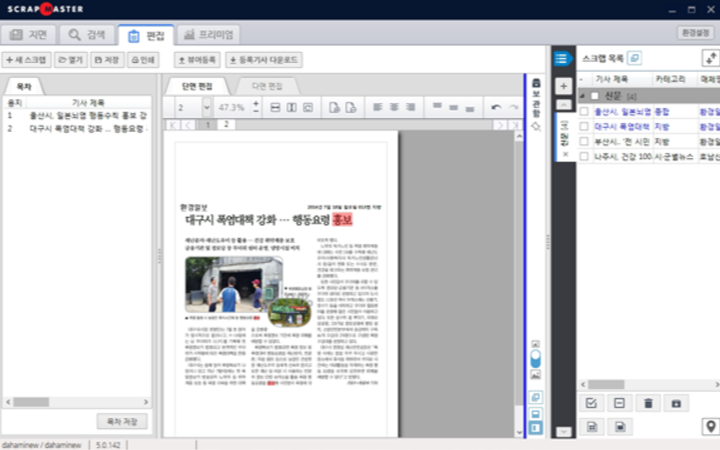The width and height of the screenshot is (720, 450).
Task: Click the up chevron in dark sidebar
Action: (563, 105)
